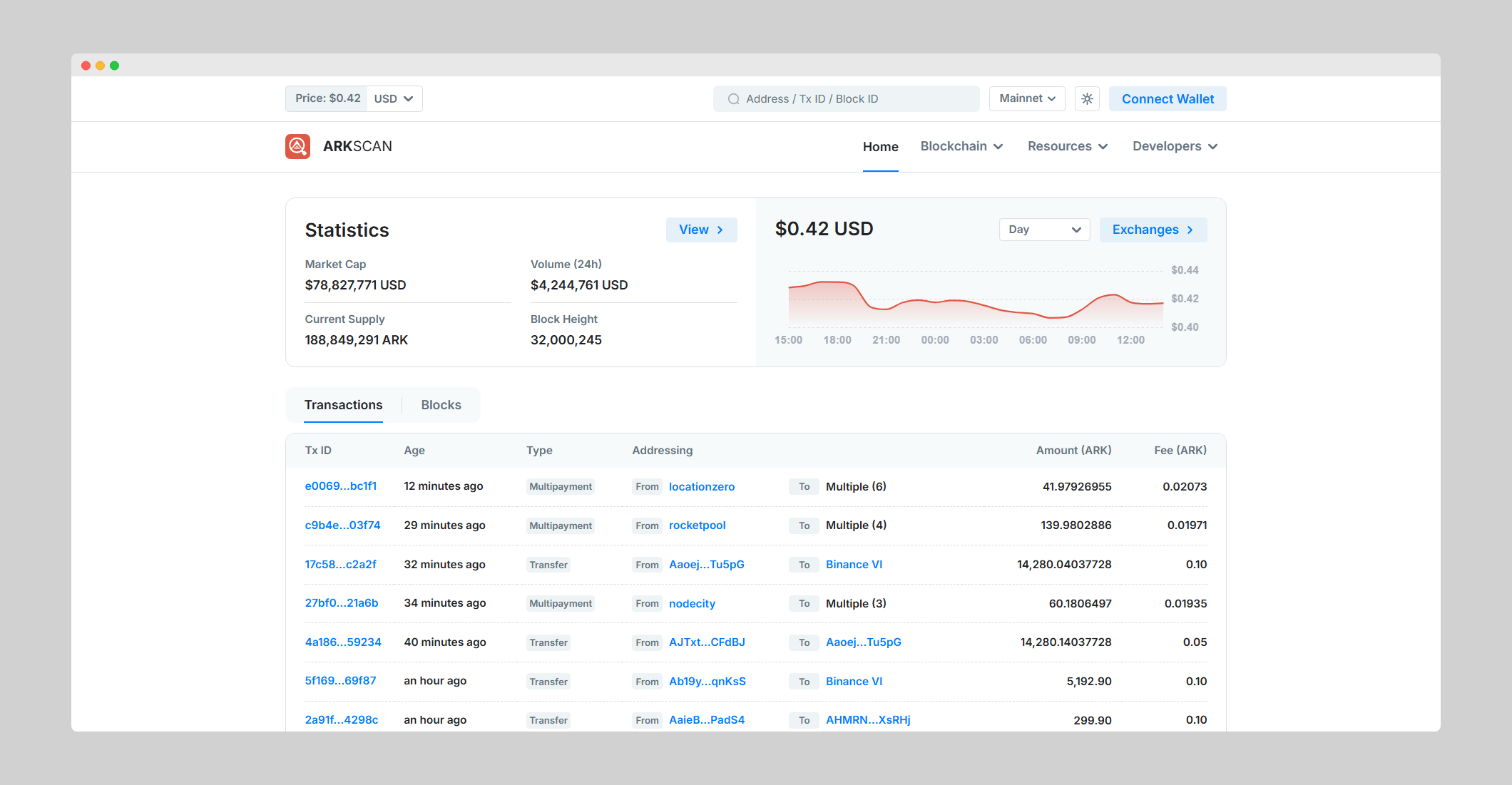
Task: Click the green macOS window maximize dot
Action: coord(115,66)
